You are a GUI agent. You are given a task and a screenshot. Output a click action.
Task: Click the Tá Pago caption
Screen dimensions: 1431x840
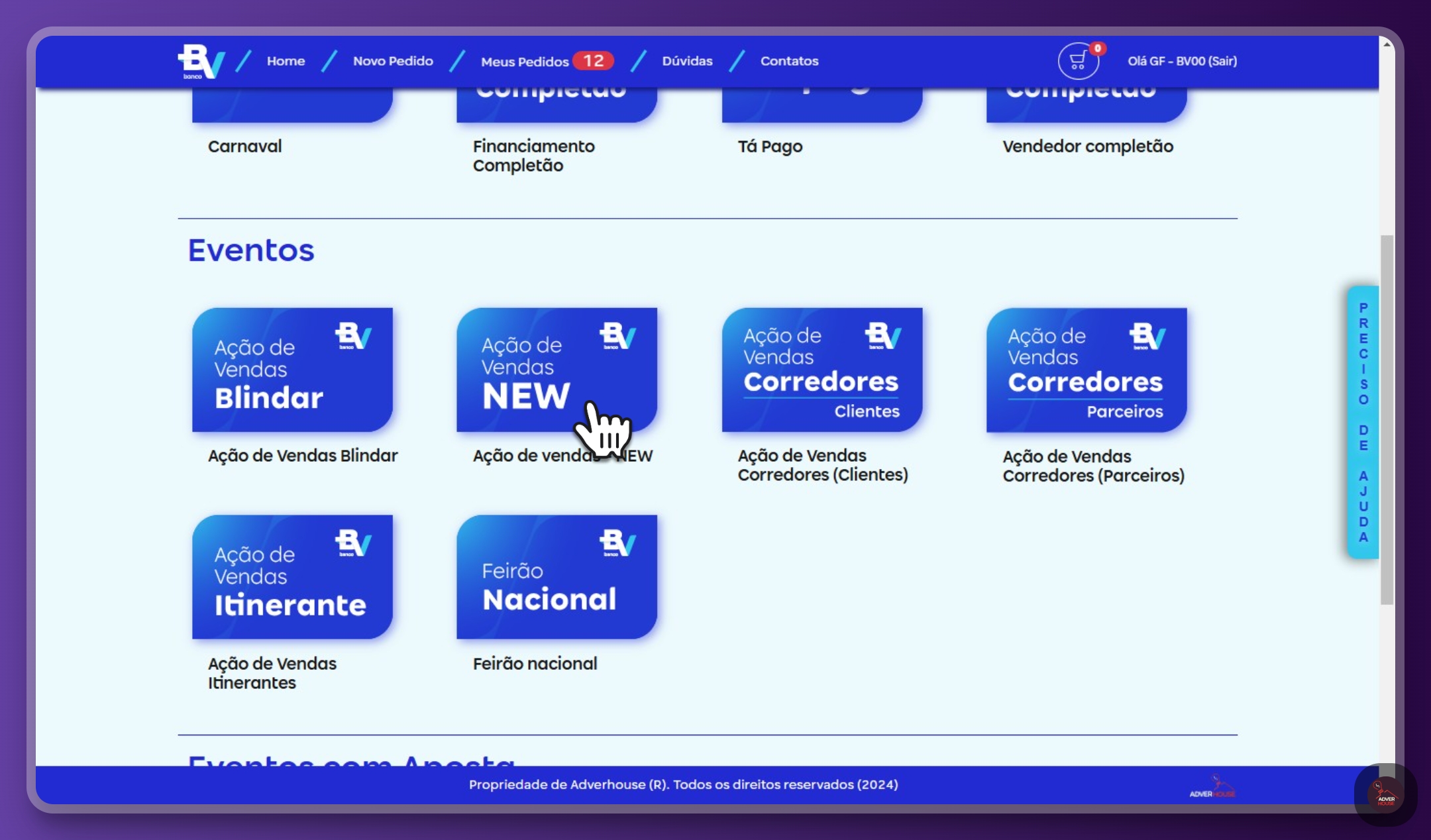tap(770, 146)
